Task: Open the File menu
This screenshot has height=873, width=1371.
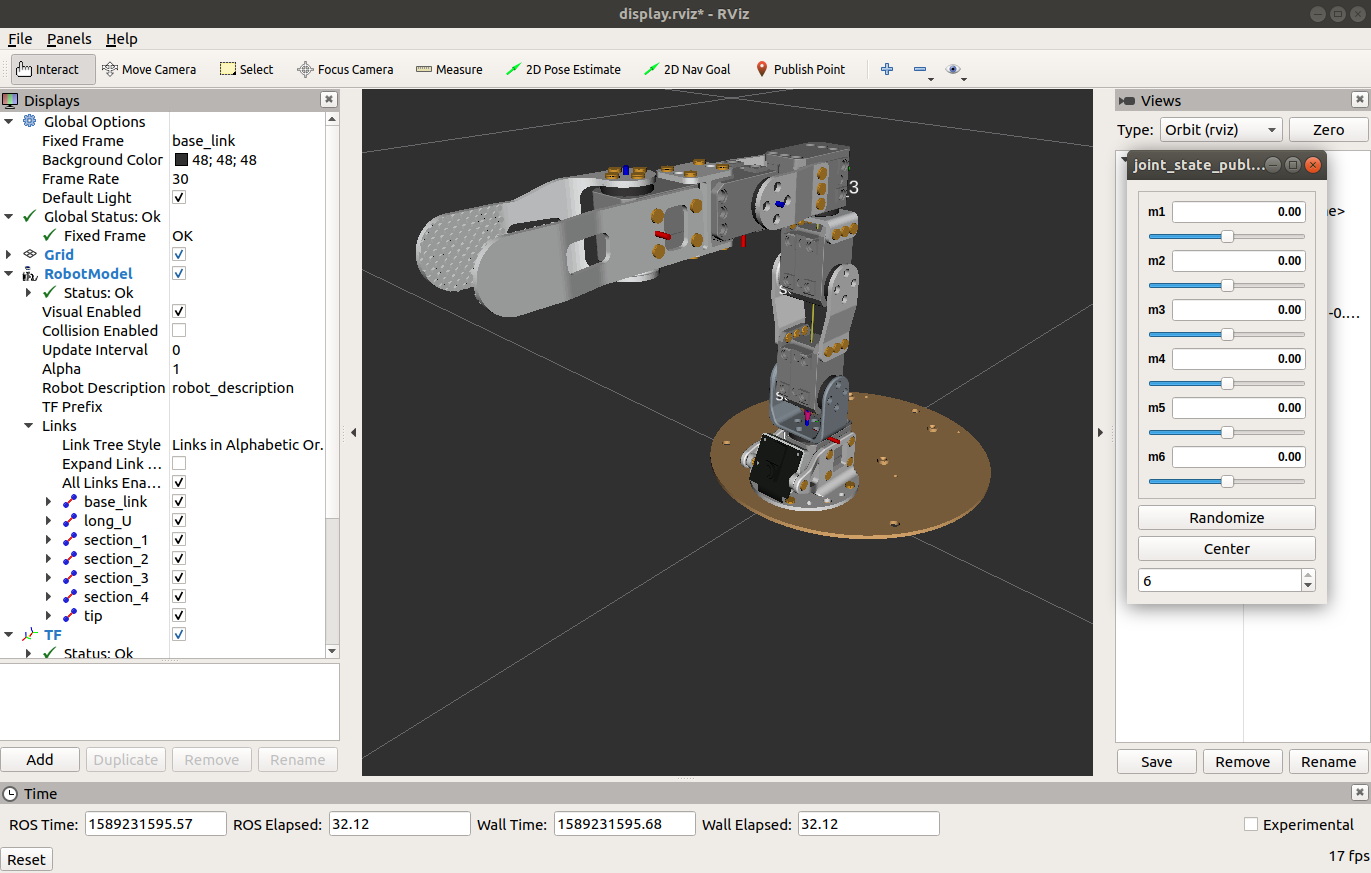Action: pyautogui.click(x=20, y=39)
